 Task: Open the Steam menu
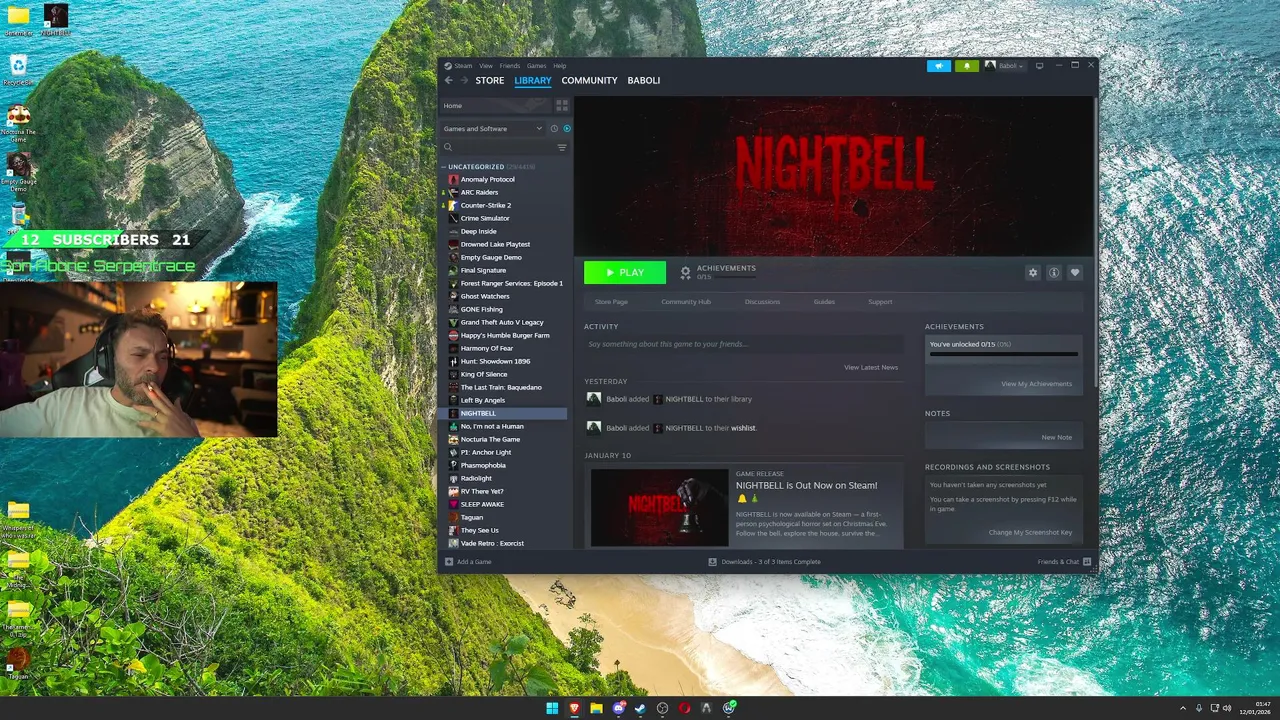[462, 66]
